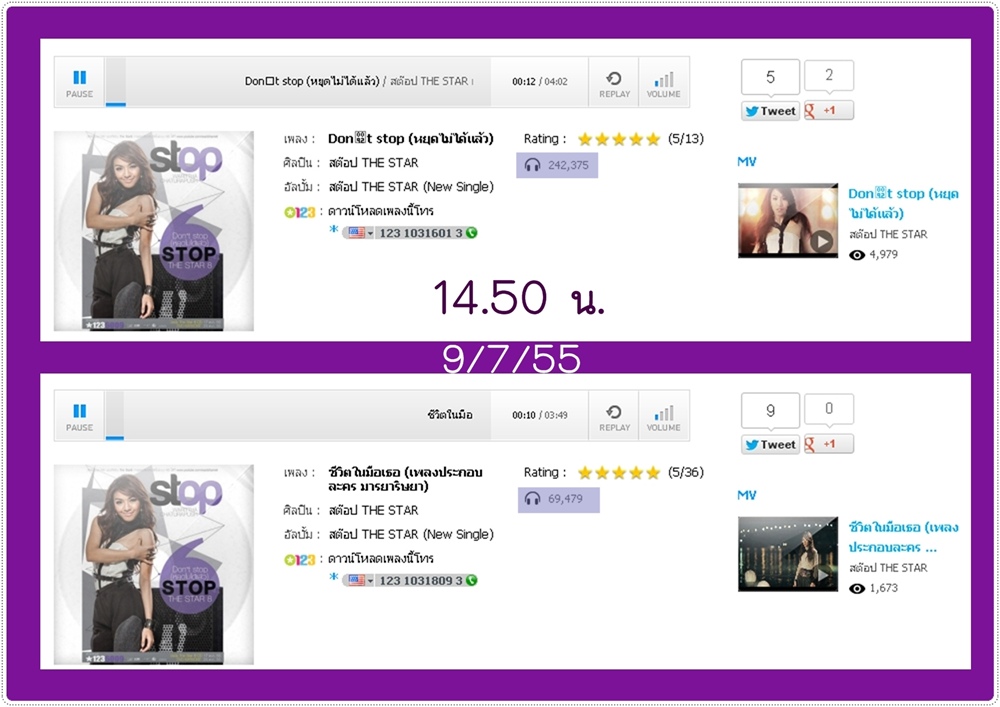Click the +1 count bubble showing 0
1000x707 pixels.
(x=829, y=409)
